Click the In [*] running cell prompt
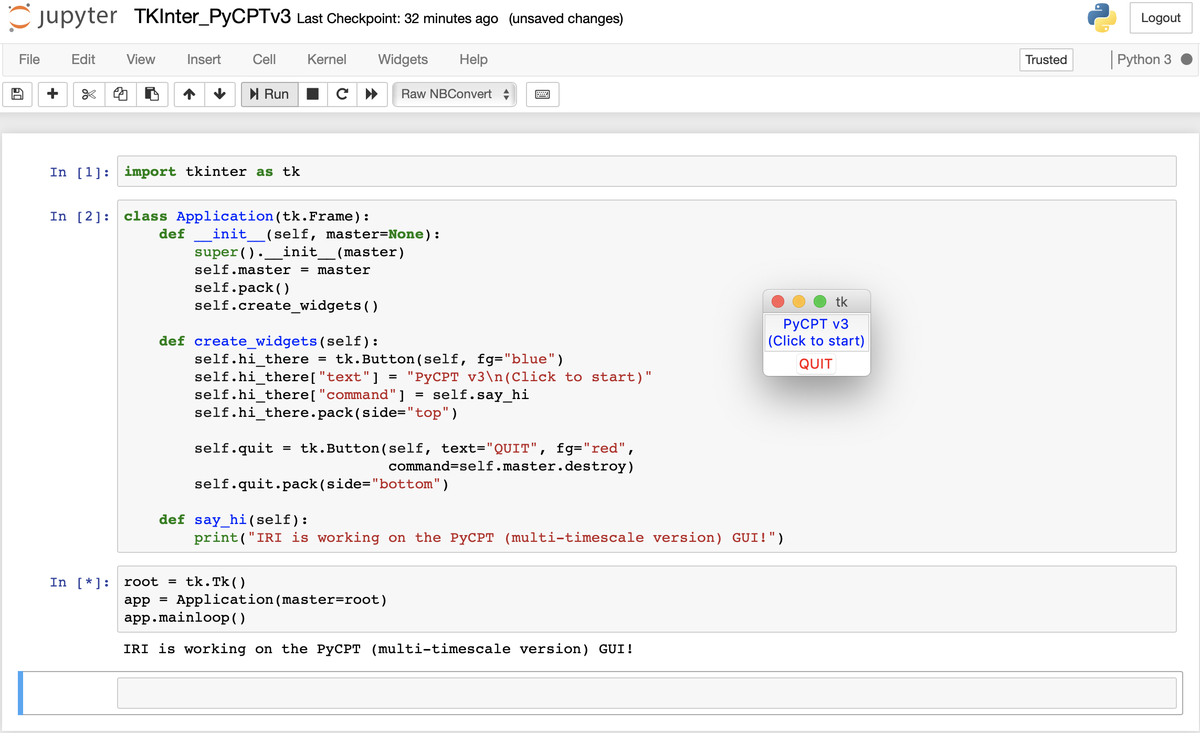 point(79,582)
